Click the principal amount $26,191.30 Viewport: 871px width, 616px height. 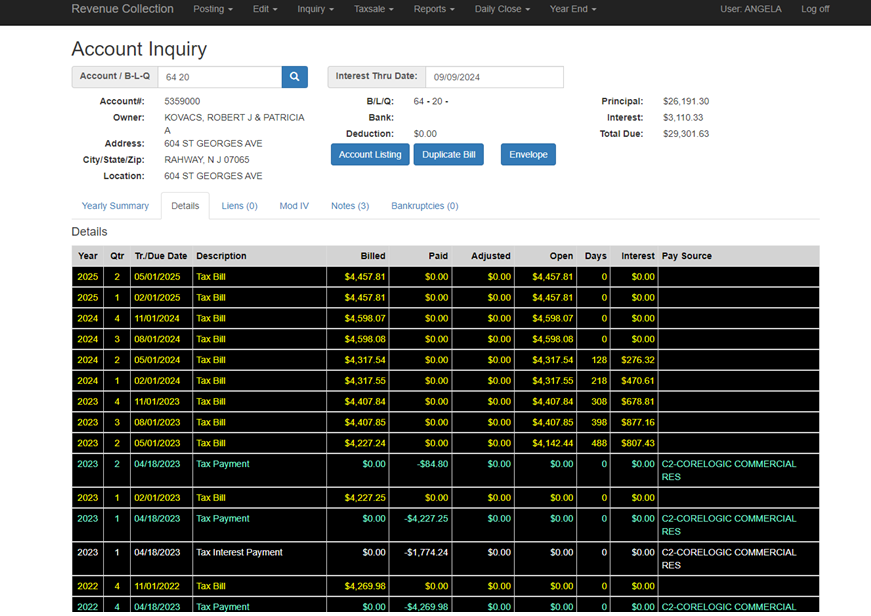click(686, 101)
